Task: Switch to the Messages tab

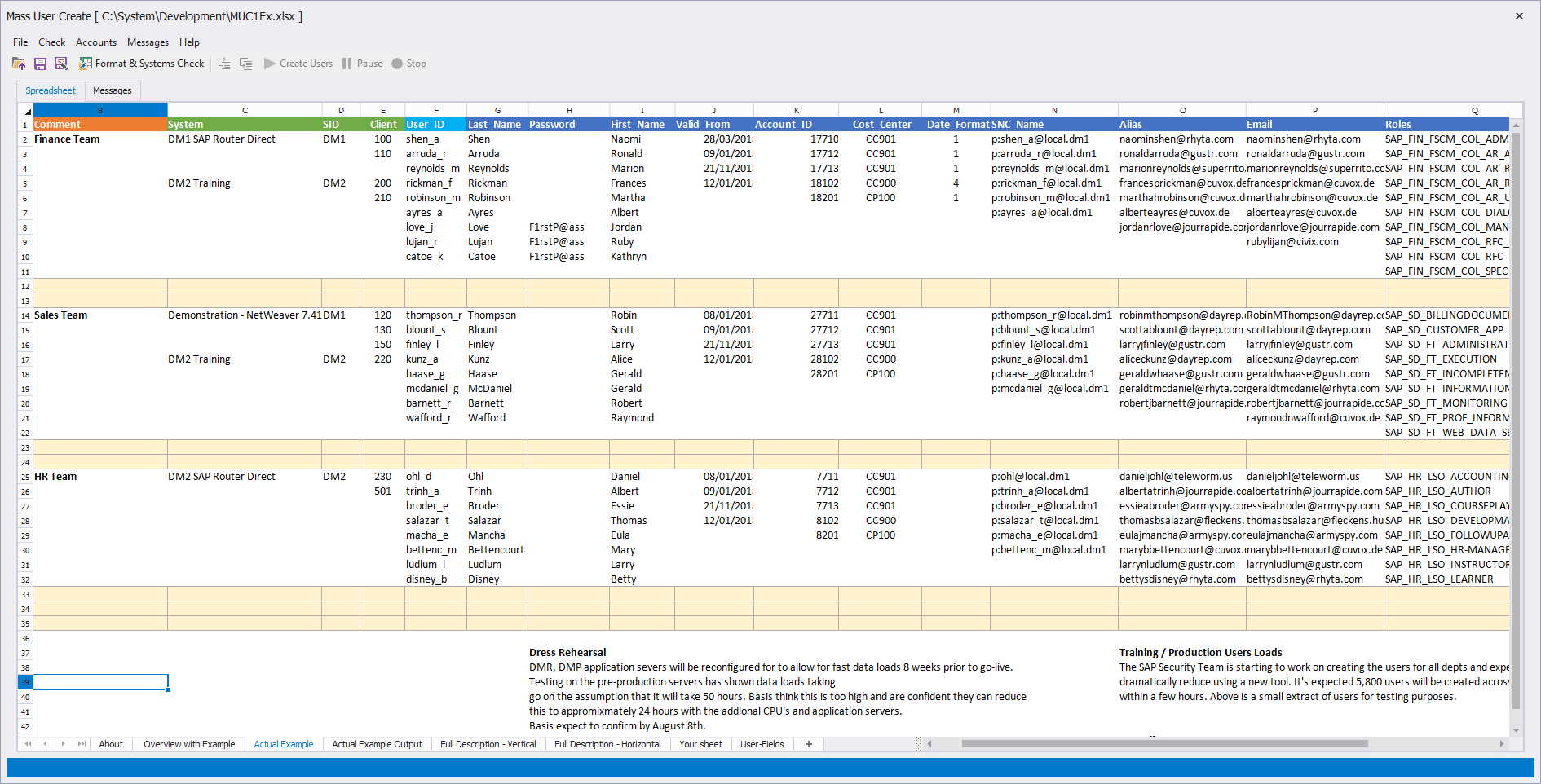Action: [x=113, y=90]
